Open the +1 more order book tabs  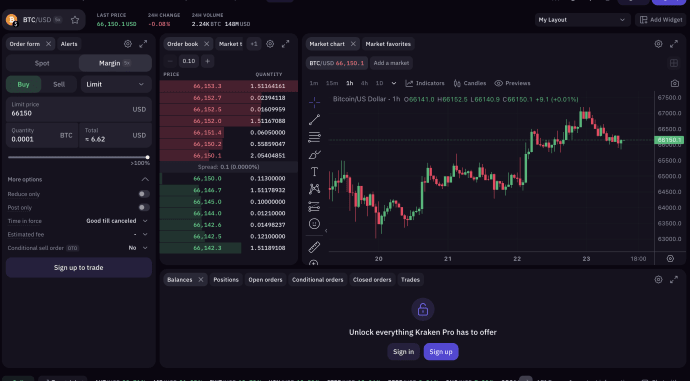tap(254, 44)
